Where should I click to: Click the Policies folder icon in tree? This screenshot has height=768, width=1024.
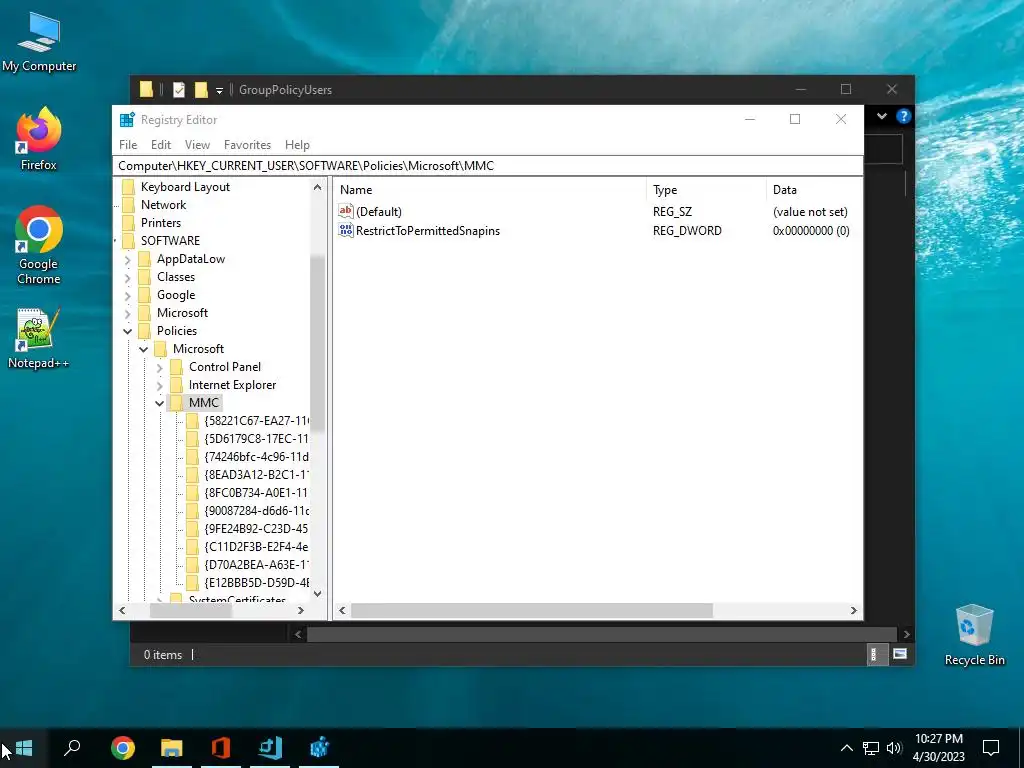[x=144, y=330]
